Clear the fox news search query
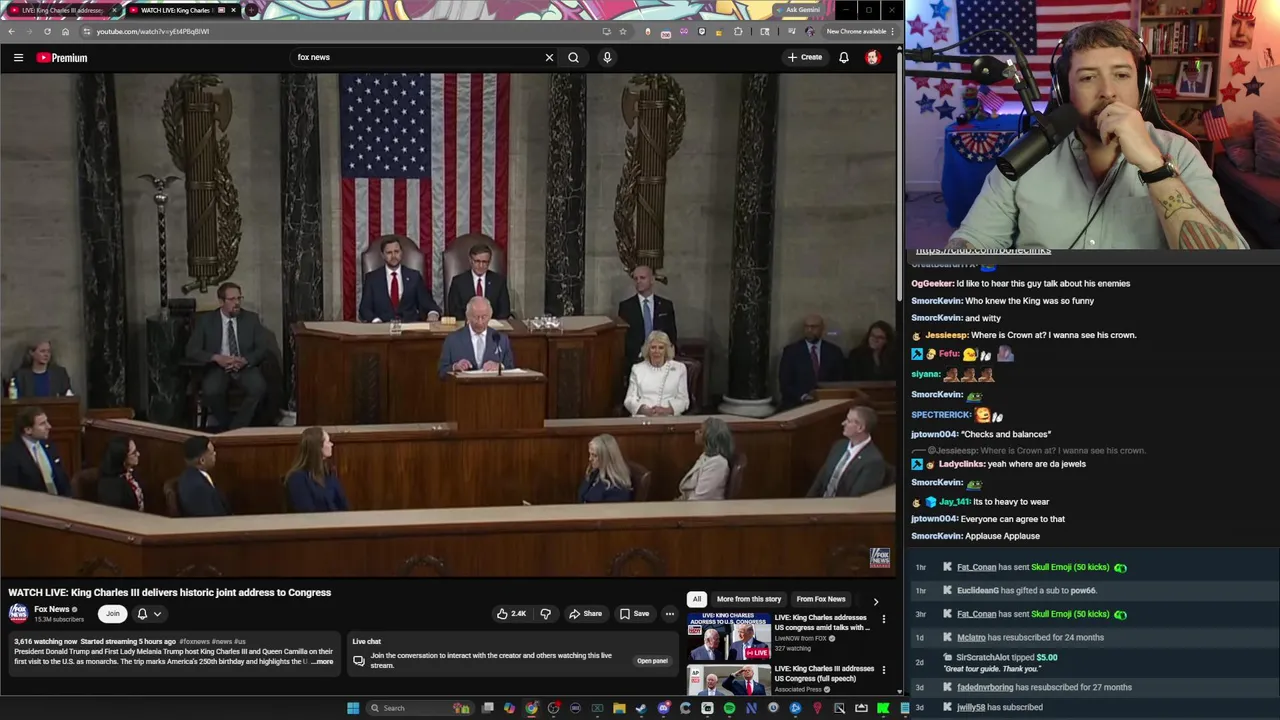The width and height of the screenshot is (1280, 720). click(x=549, y=57)
